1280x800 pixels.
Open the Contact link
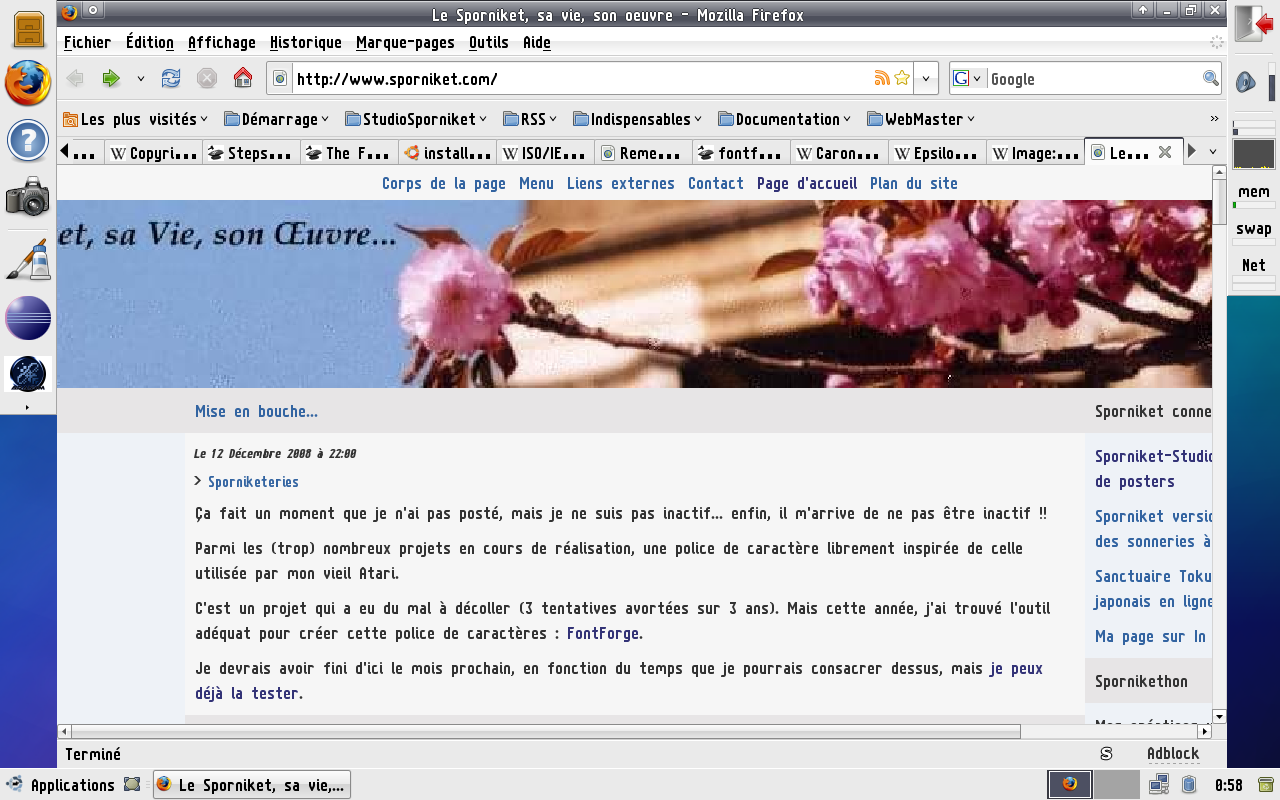(x=716, y=183)
